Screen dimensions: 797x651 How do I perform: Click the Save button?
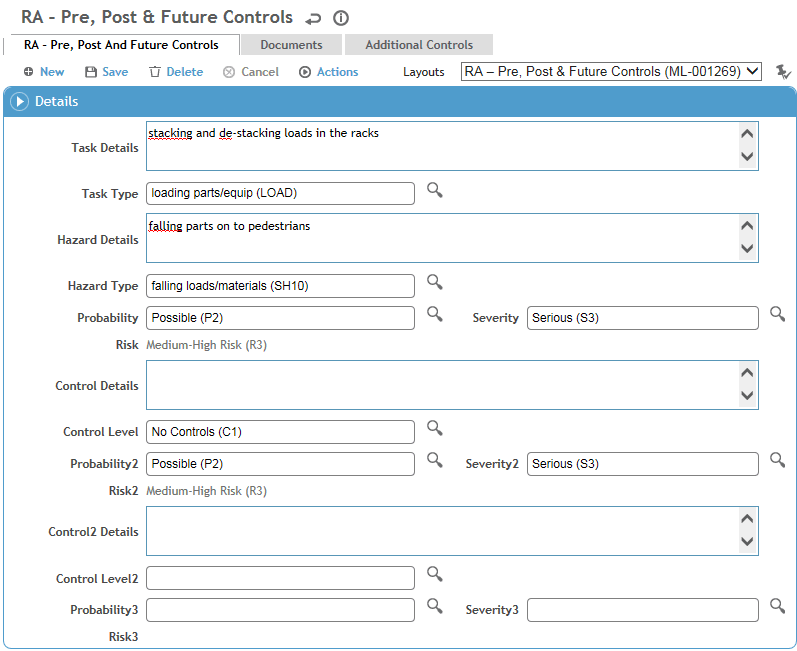(106, 72)
